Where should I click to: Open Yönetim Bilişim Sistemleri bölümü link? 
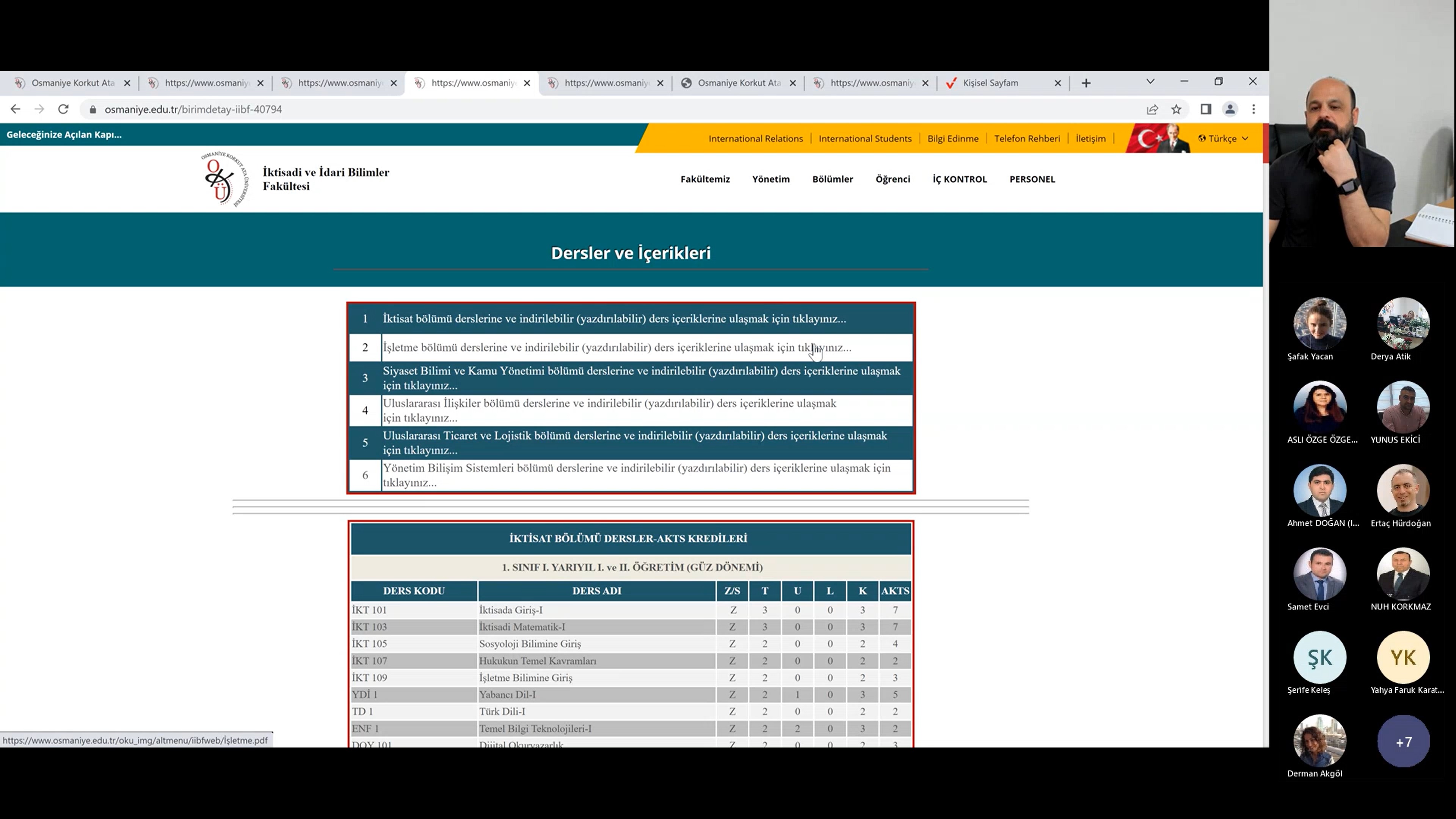coord(637,475)
